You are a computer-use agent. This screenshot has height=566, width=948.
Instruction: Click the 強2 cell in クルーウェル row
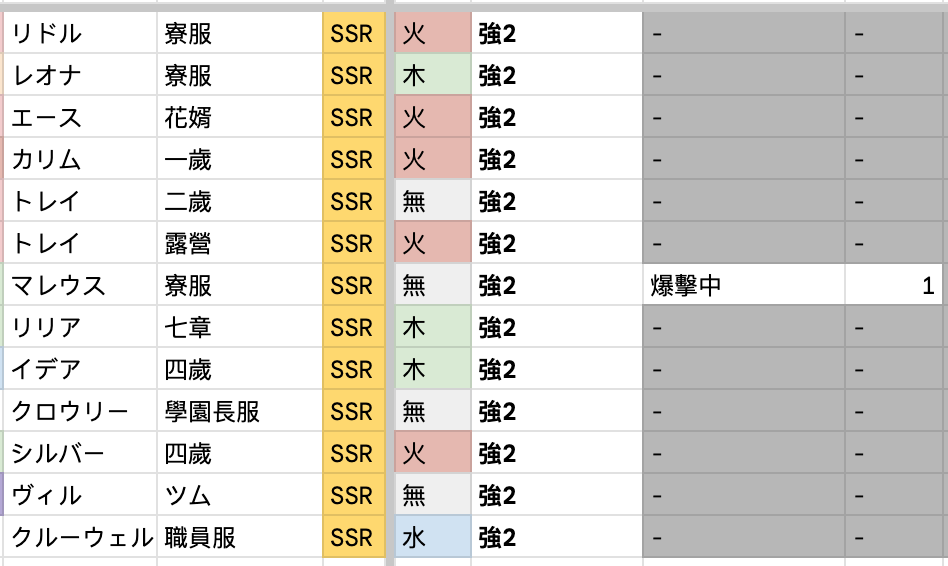pos(557,537)
